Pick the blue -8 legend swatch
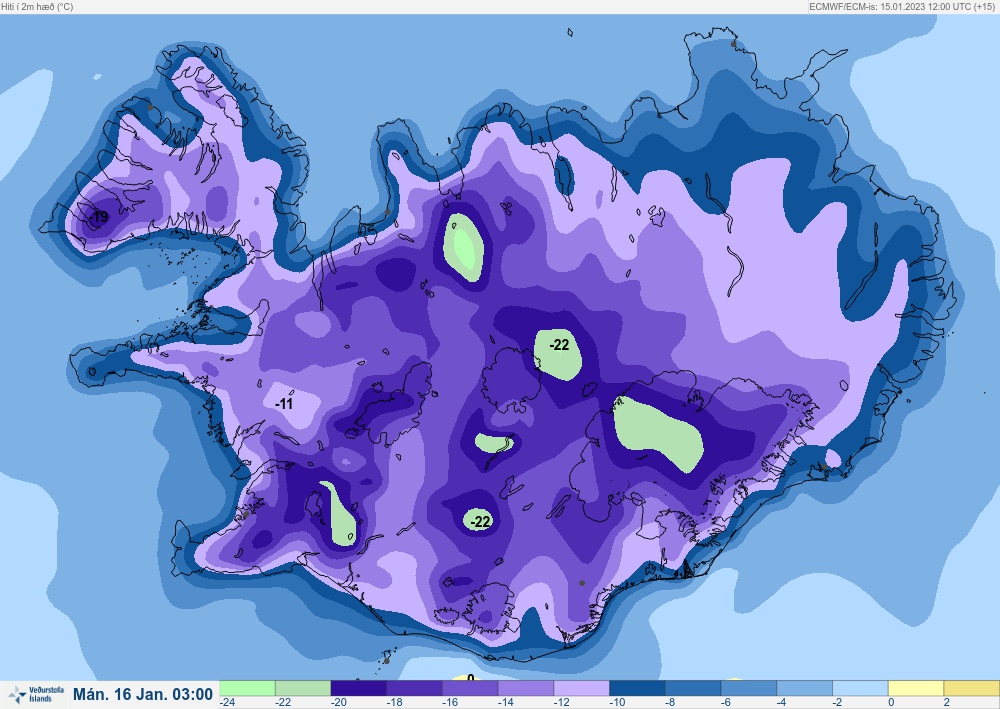The image size is (1000, 709). (x=693, y=688)
